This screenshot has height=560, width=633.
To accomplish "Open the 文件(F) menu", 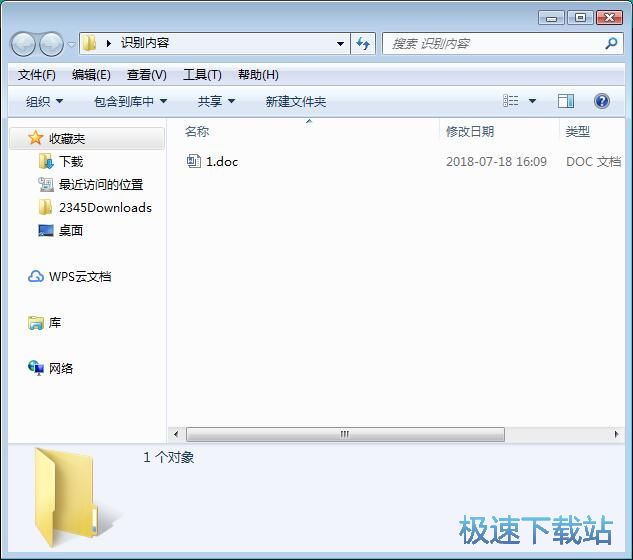I will (x=37, y=75).
